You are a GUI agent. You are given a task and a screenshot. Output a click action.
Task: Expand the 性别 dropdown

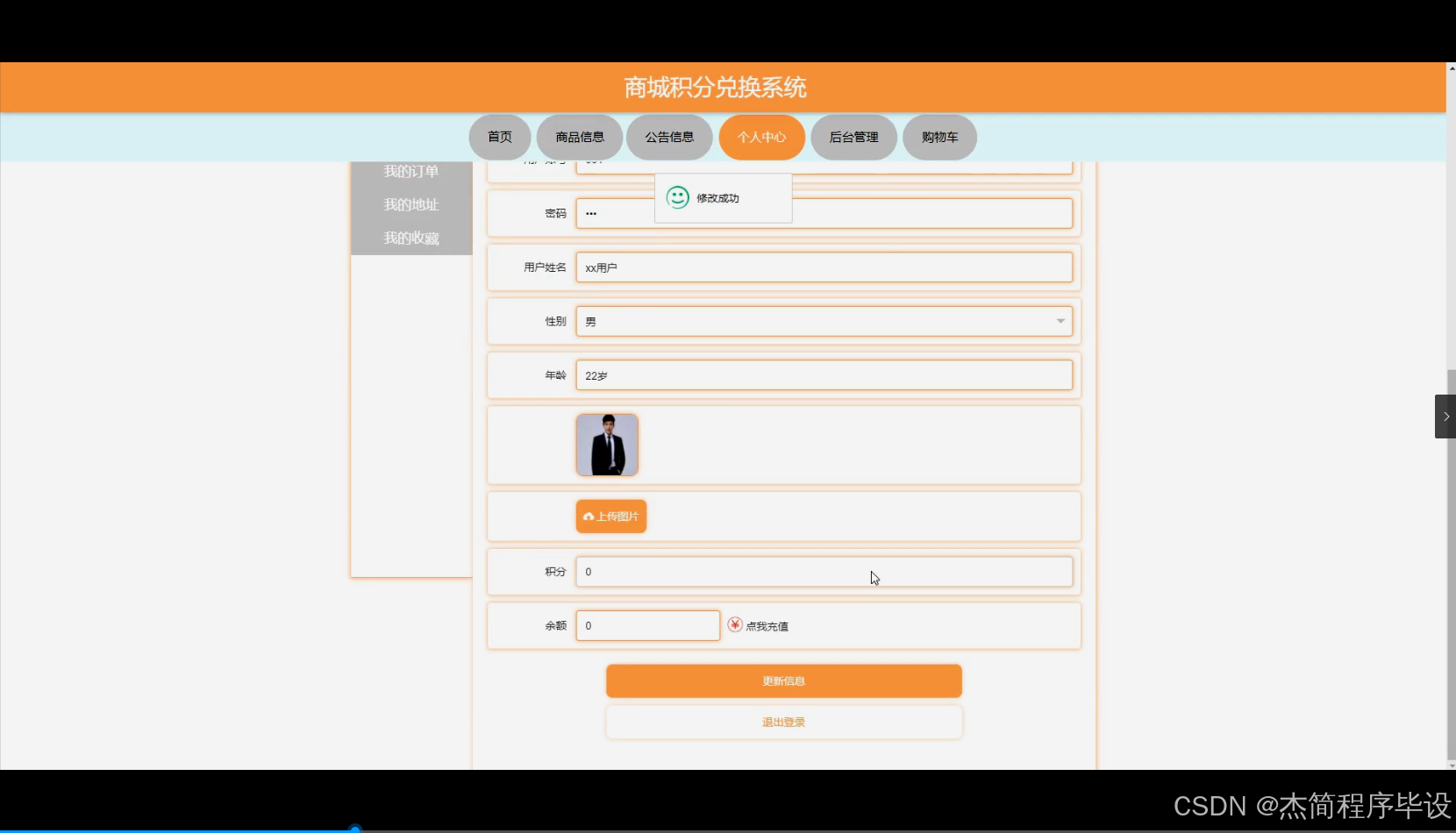pyautogui.click(x=824, y=321)
